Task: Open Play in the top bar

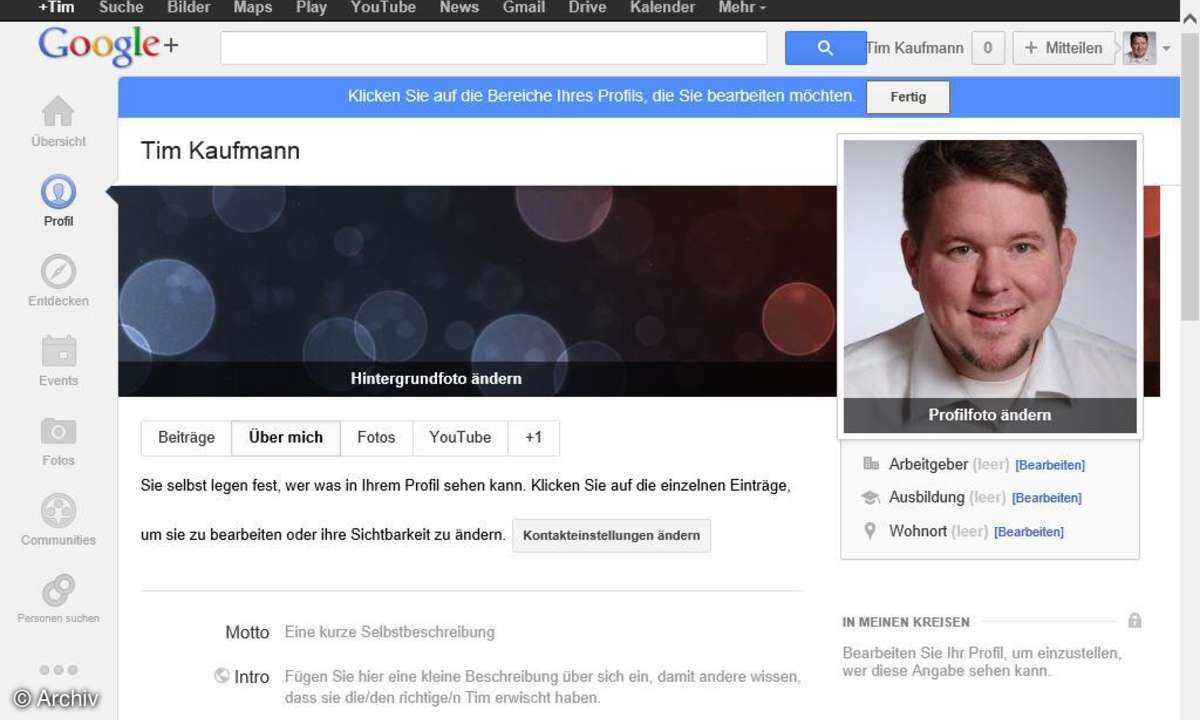Action: click(x=311, y=7)
